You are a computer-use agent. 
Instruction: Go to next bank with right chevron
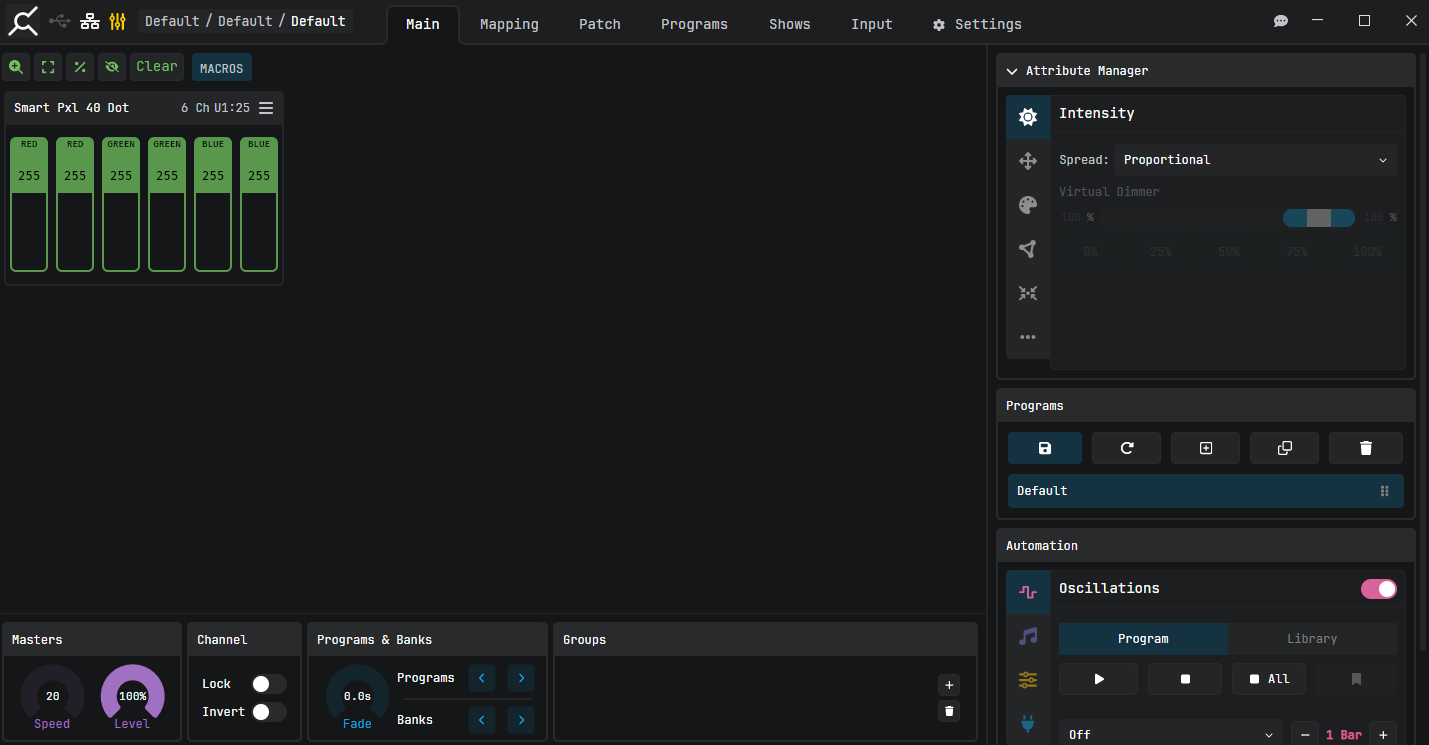[521, 720]
